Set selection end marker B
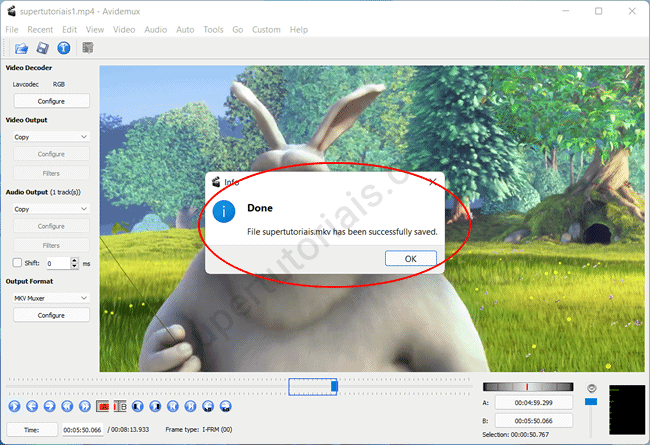650x445 pixels. coord(120,407)
